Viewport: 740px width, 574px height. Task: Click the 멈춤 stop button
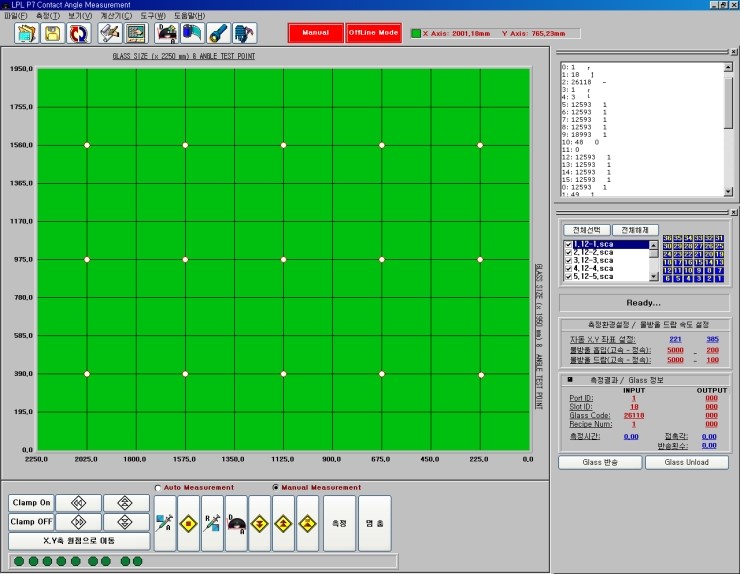point(375,523)
